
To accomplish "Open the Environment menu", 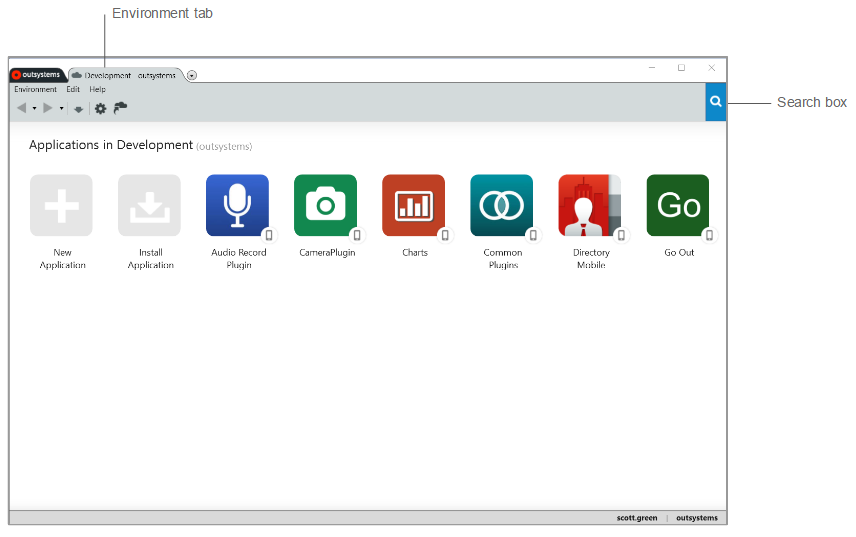I will 35,89.
